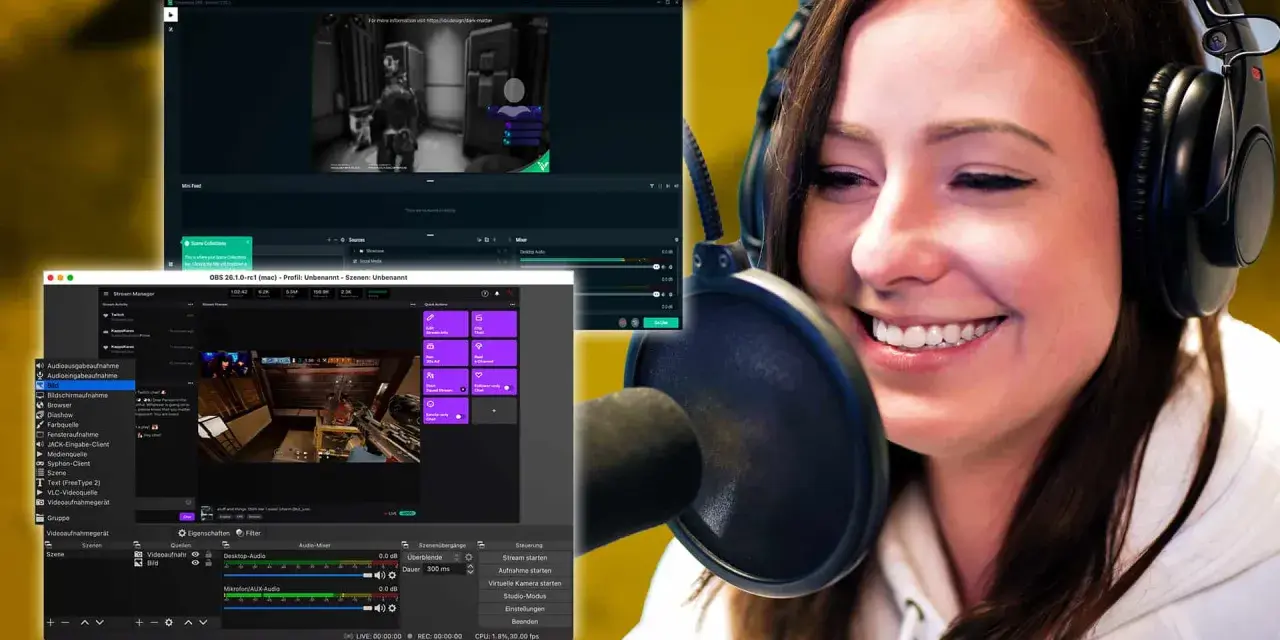Open Eigenschaften for the selected source

(x=205, y=533)
